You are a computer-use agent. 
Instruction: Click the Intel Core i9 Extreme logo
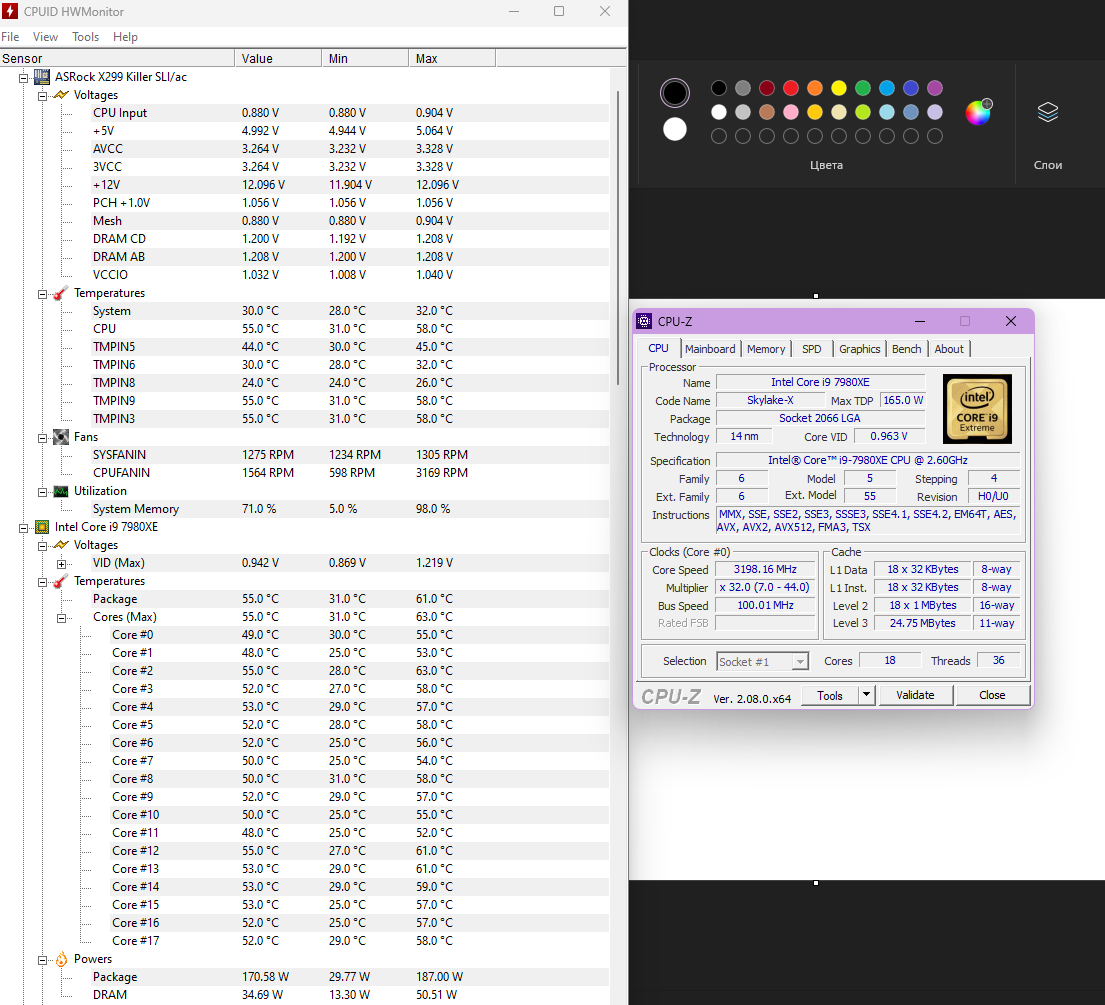coord(977,409)
